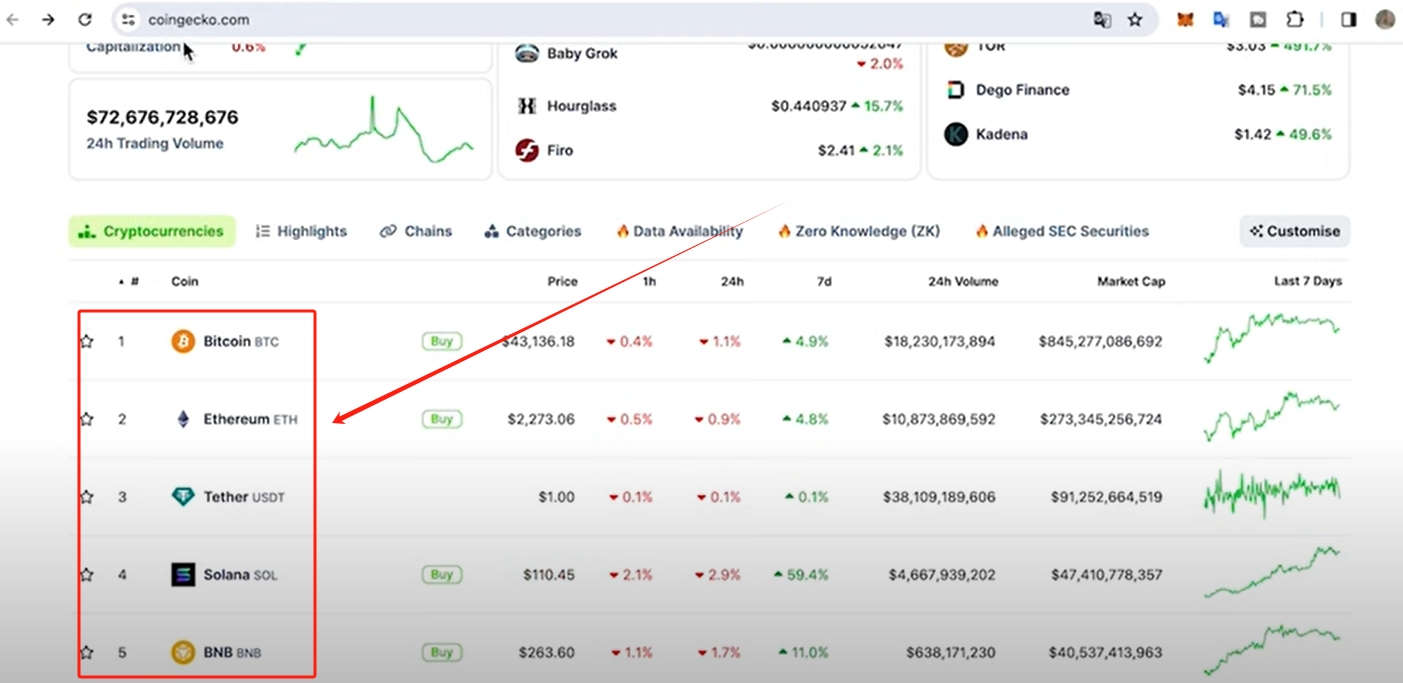This screenshot has width=1403, height=683.
Task: Click Tether volume $38,109,189,606
Action: (x=939, y=497)
